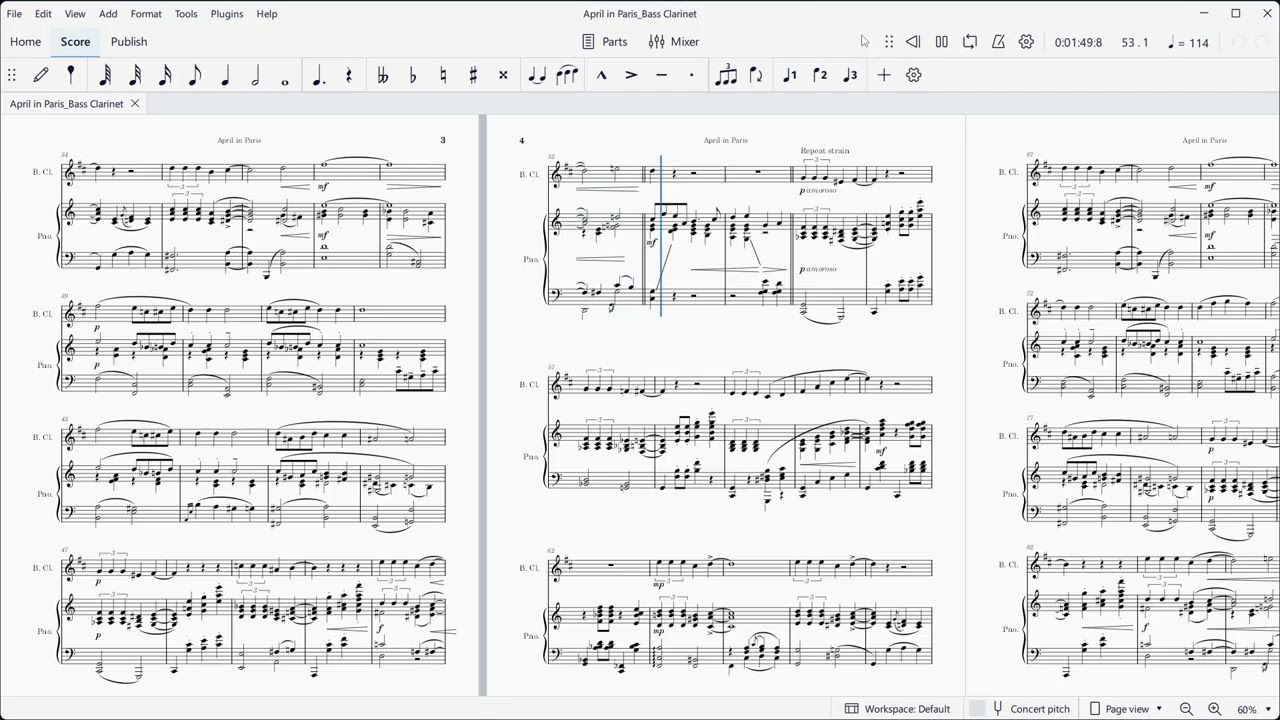Apply the double sharp accidental
This screenshot has height=720, width=1280.
tap(503, 75)
